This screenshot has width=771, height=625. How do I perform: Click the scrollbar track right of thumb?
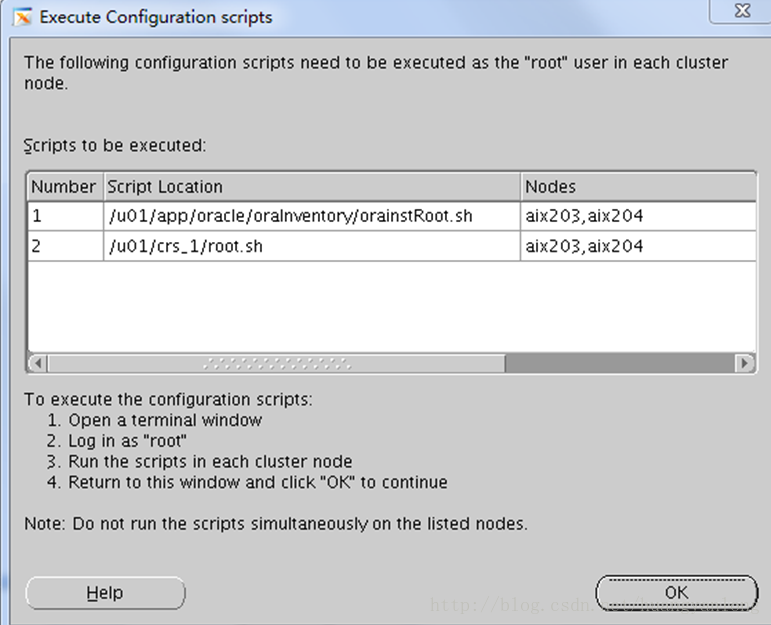[618, 363]
